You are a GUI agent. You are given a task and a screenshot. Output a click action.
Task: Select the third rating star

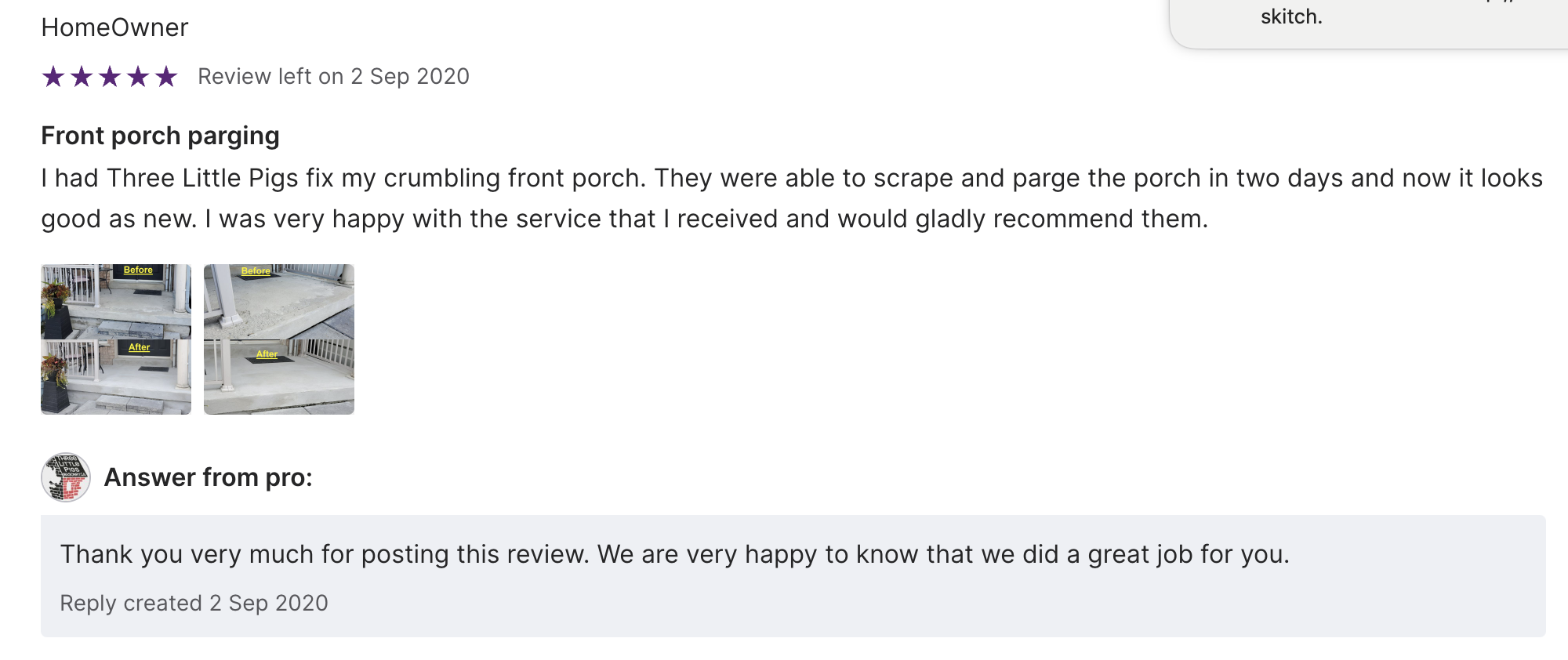click(x=110, y=77)
